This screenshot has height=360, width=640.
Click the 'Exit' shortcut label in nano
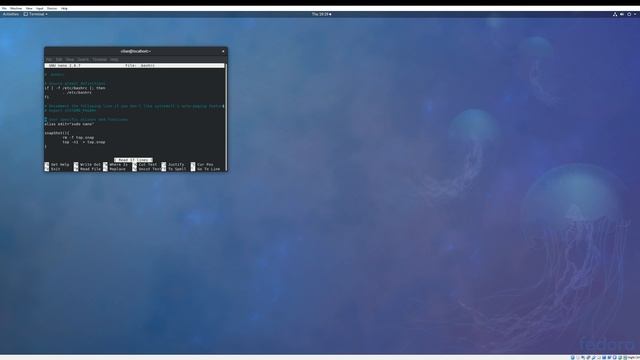[56, 169]
